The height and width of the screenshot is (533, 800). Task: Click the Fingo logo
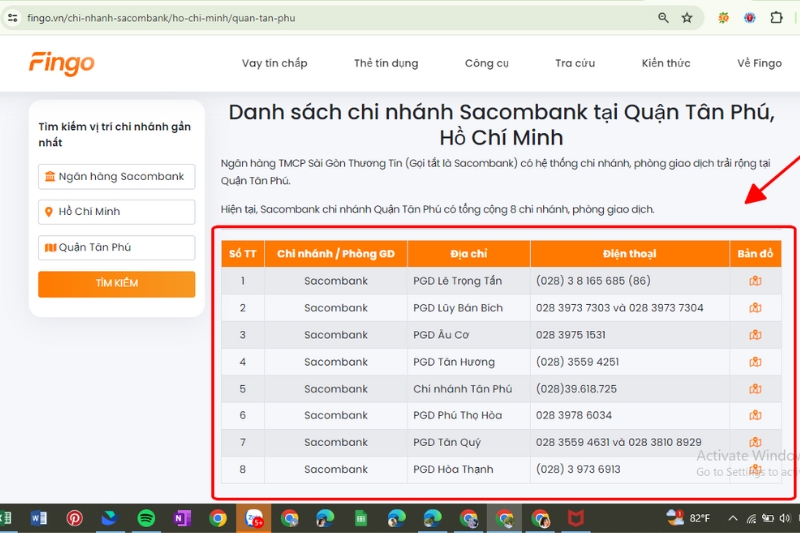click(62, 63)
